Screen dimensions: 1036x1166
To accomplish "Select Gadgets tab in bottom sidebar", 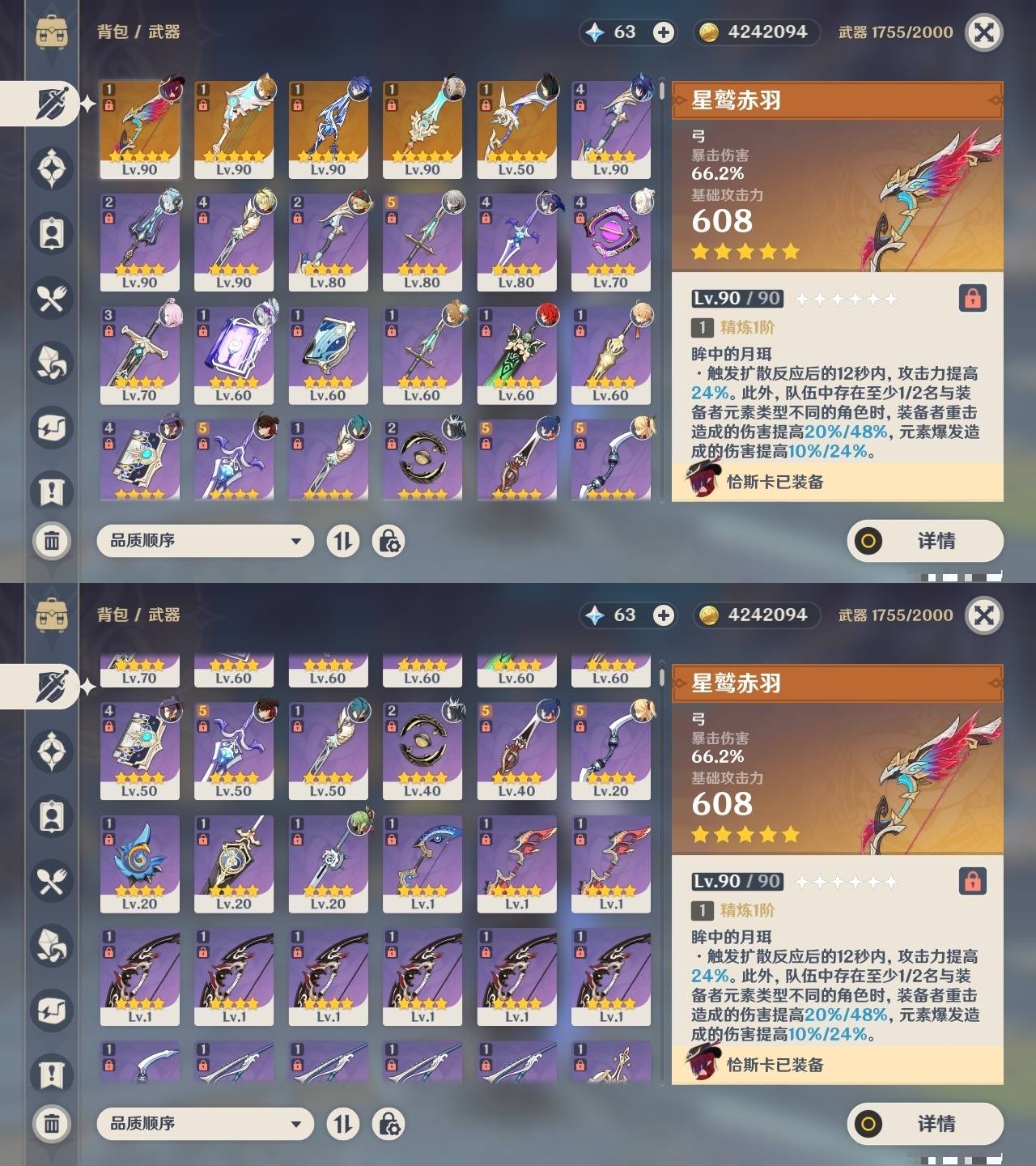I will (x=52, y=1011).
